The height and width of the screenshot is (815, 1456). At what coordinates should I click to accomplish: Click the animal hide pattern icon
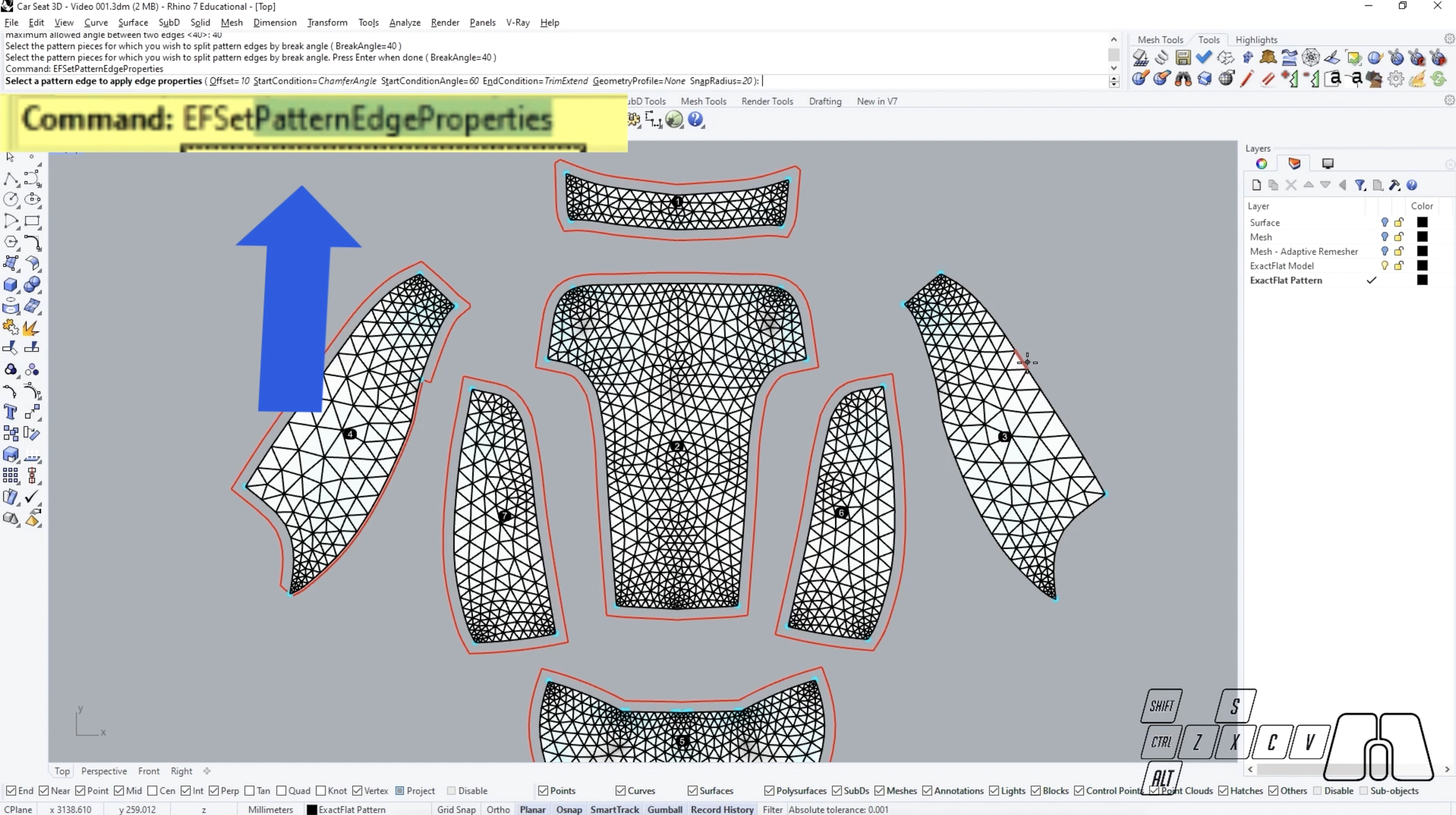1268,57
